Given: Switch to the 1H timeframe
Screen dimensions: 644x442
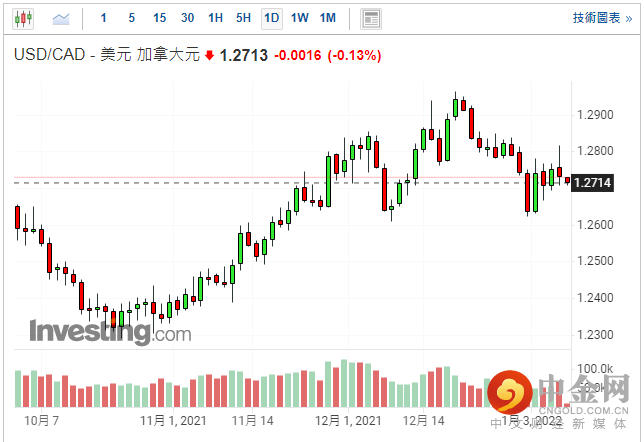Looking at the screenshot, I should [x=216, y=18].
